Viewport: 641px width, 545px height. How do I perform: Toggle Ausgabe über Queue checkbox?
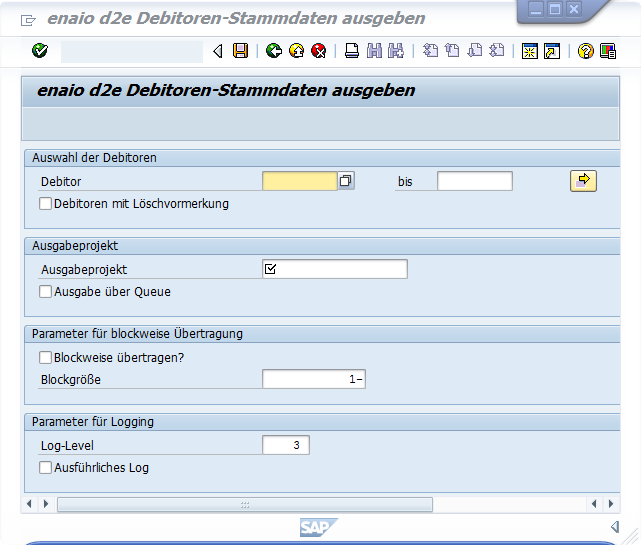[x=45, y=292]
